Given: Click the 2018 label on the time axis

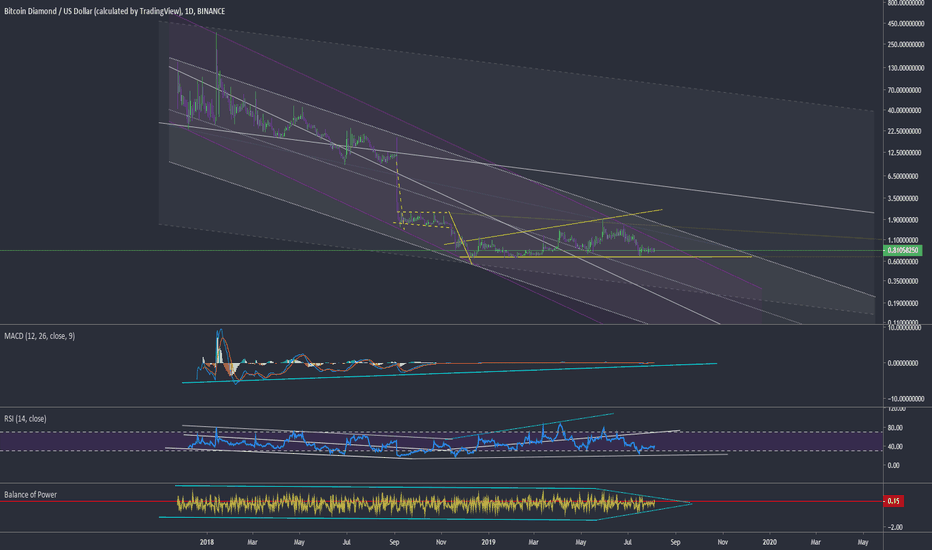Looking at the screenshot, I should tap(207, 542).
